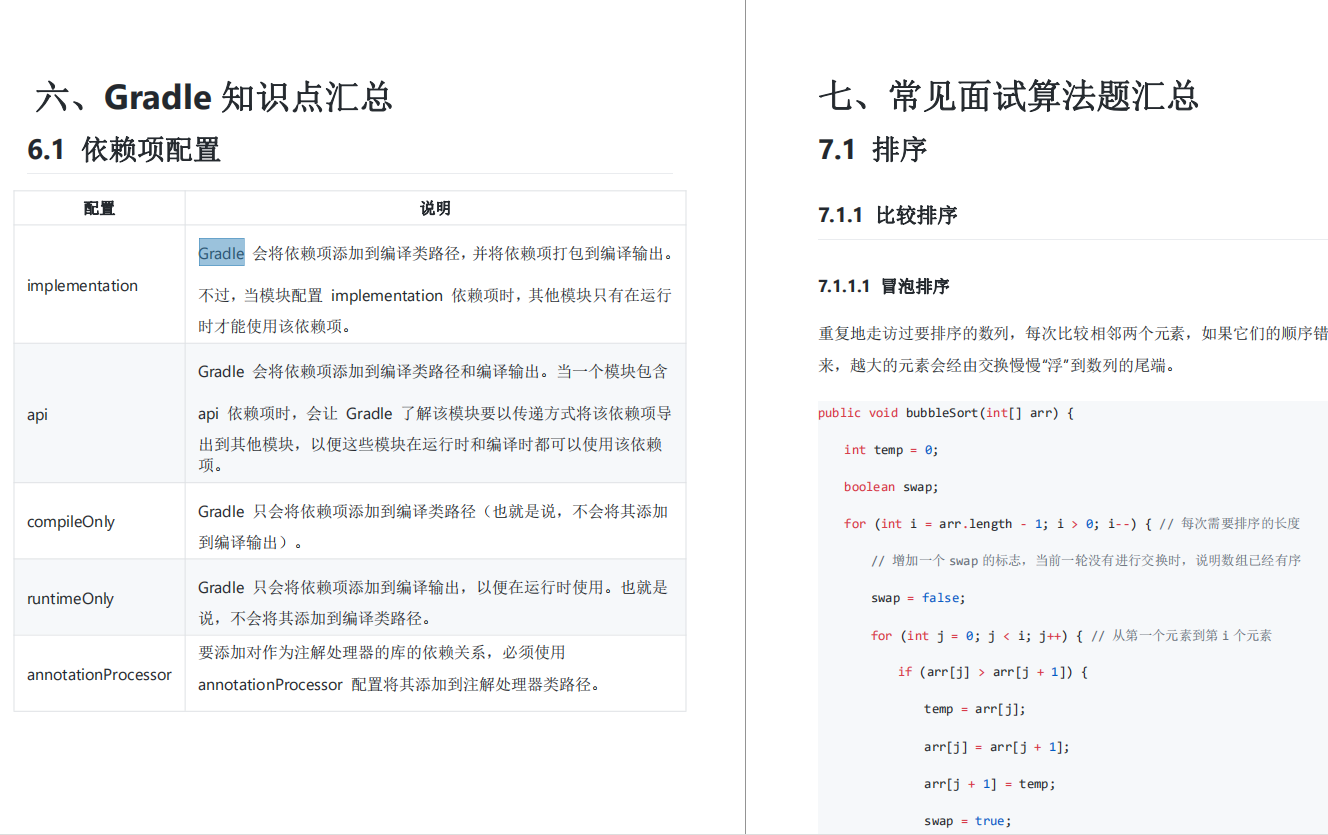
Task: Click the code line "temp = arr[j];"
Action: click(975, 709)
